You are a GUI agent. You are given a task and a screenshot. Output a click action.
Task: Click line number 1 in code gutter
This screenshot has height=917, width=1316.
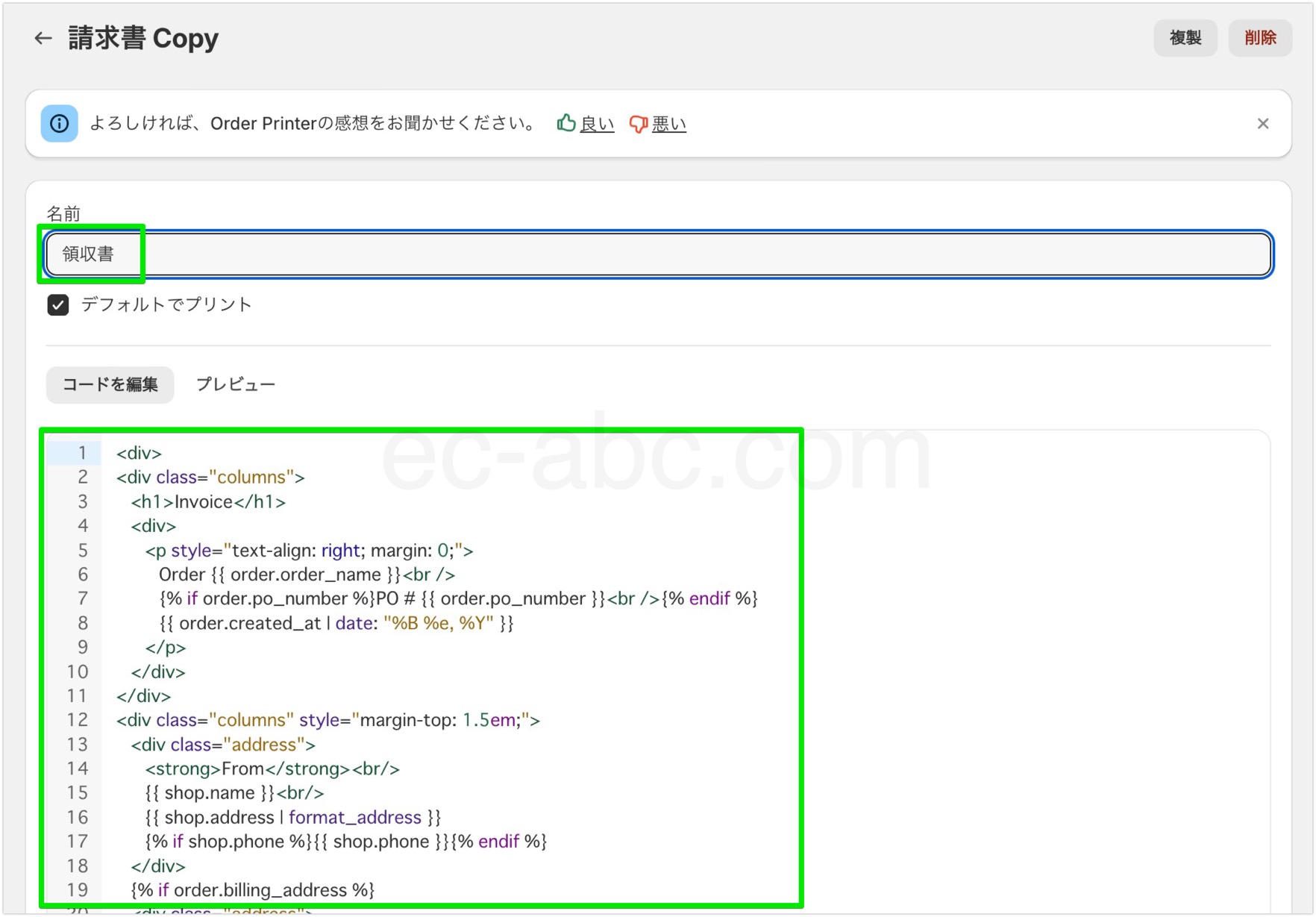(x=82, y=453)
